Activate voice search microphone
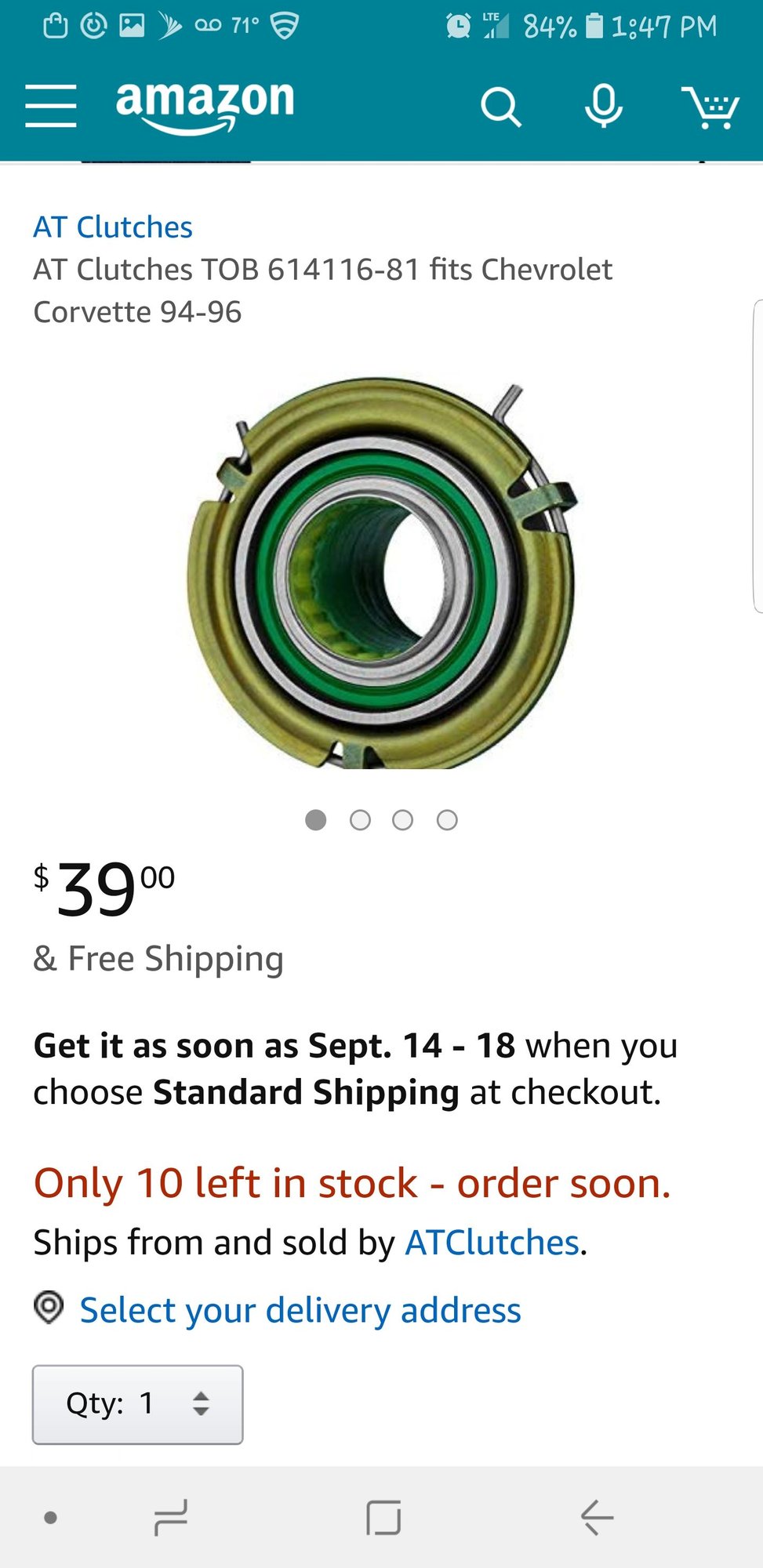 coord(604,106)
